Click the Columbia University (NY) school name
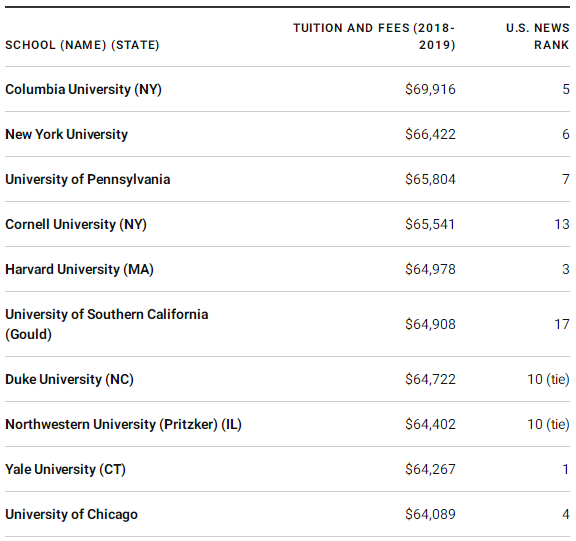This screenshot has width=576, height=541. point(83,89)
